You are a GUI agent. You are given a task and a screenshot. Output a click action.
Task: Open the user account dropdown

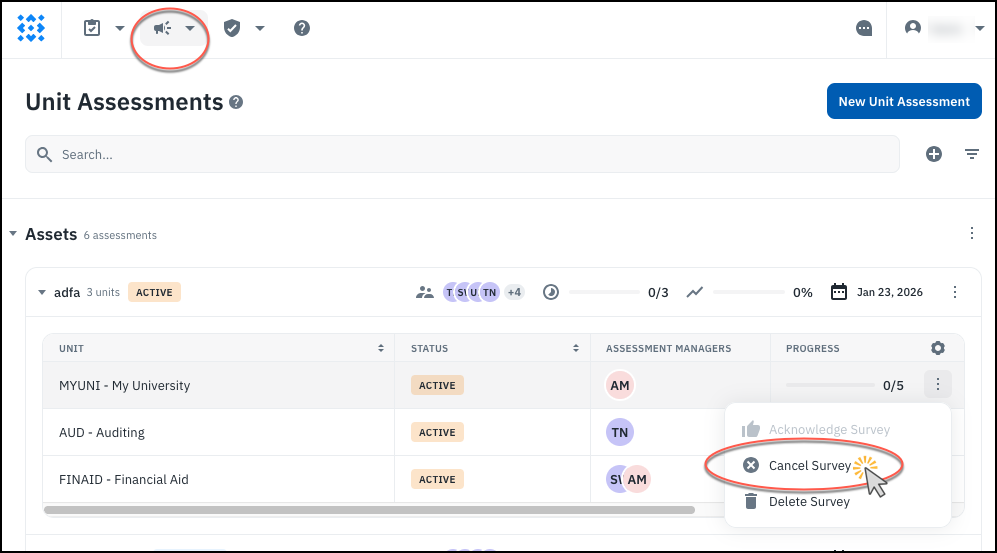pyautogui.click(x=944, y=28)
